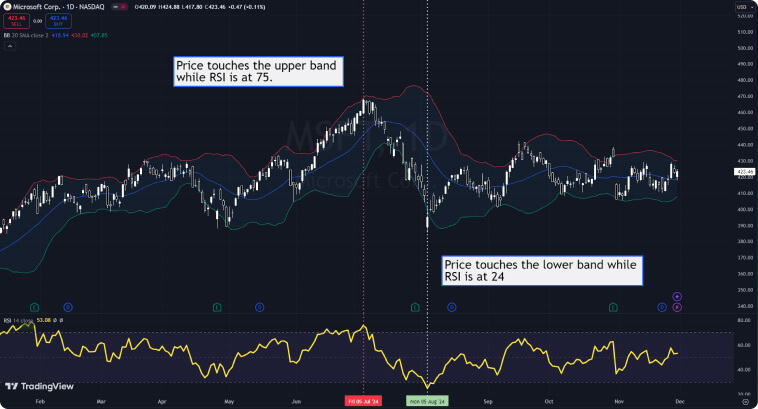Viewport: 758px width, 409px height.
Task: Click the dividend D marker near mid-August
Action: pos(452,307)
